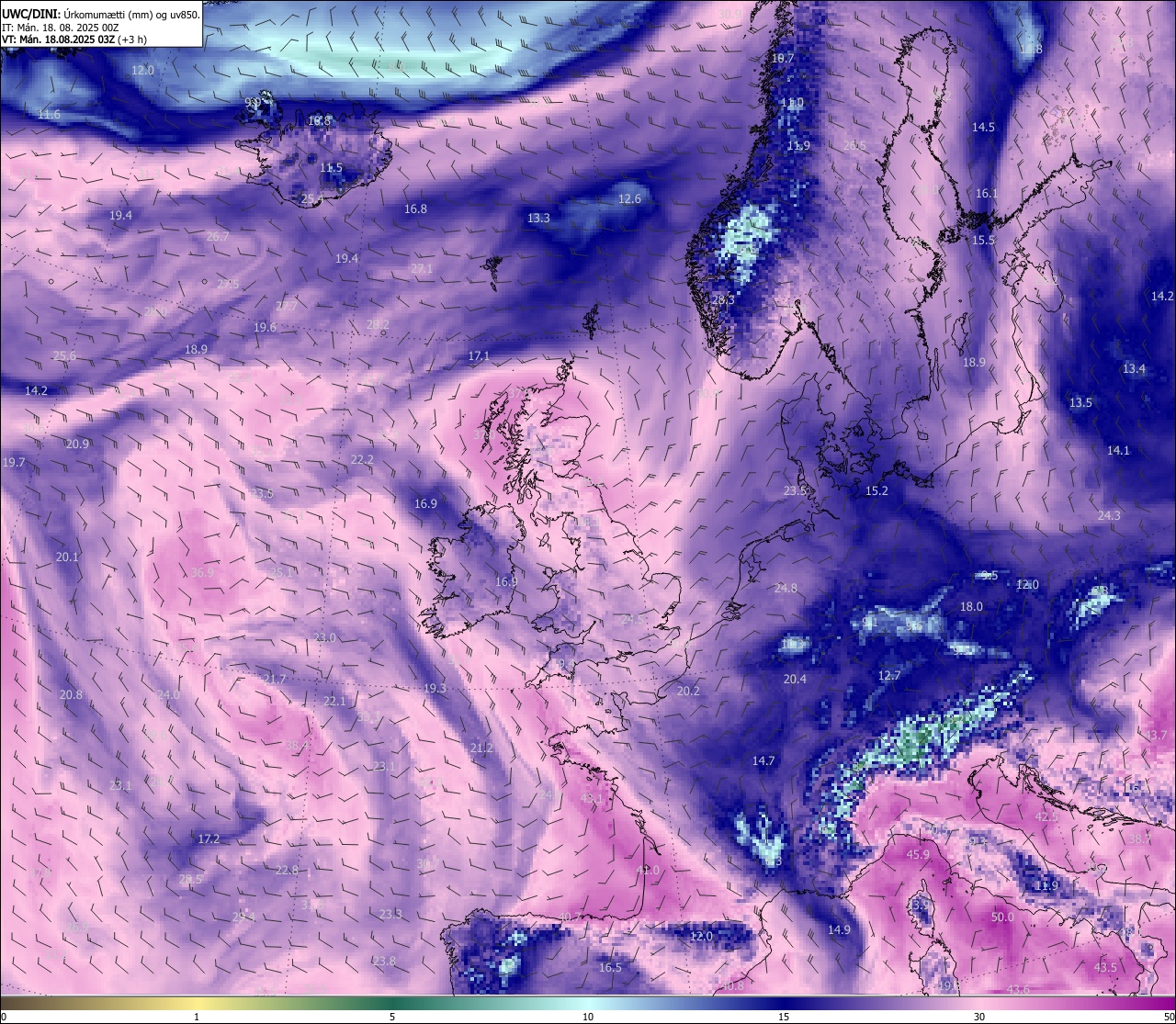Click the 13.3 map value

pos(538,219)
